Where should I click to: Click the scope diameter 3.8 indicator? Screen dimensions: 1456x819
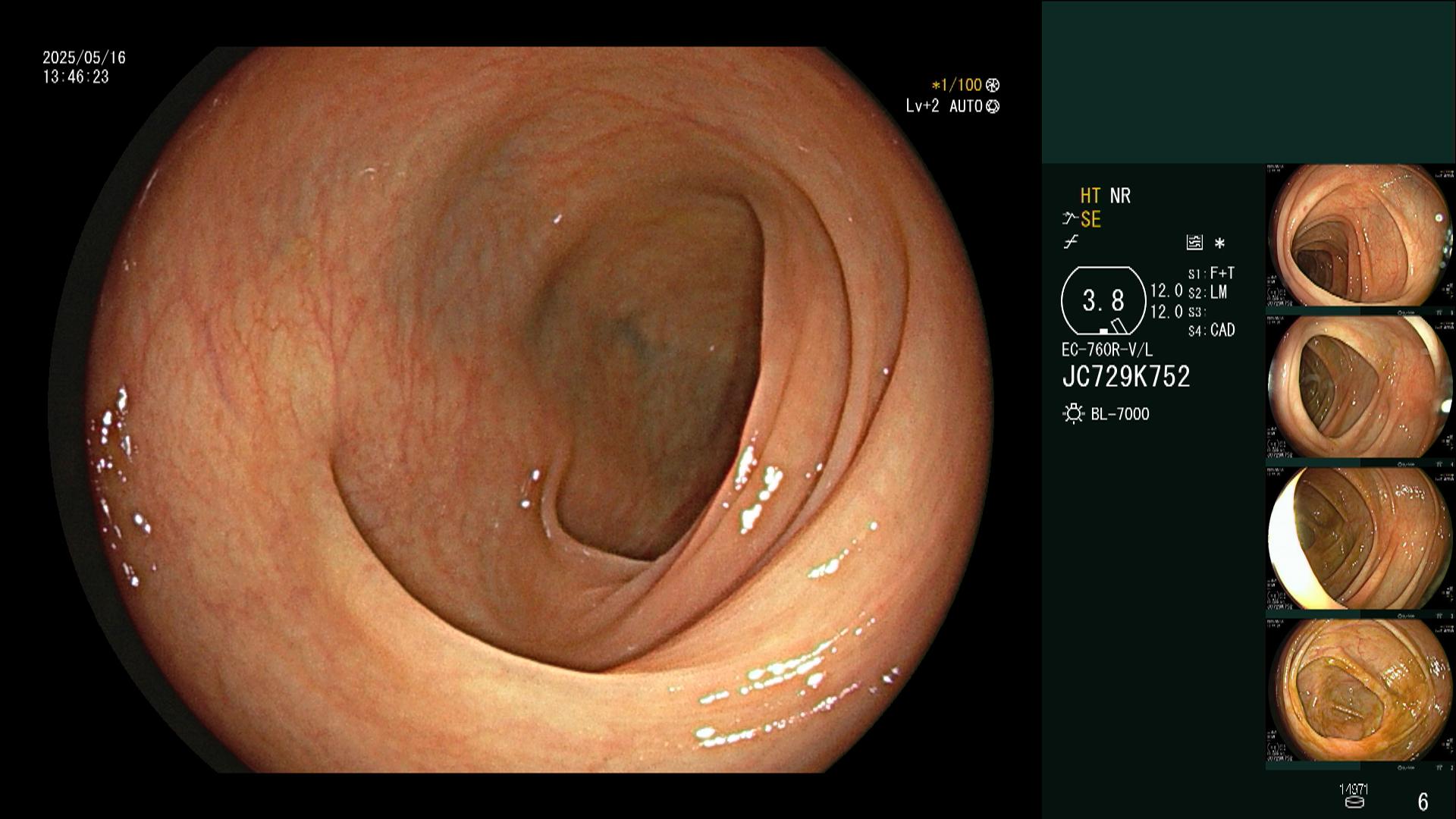tap(1103, 301)
